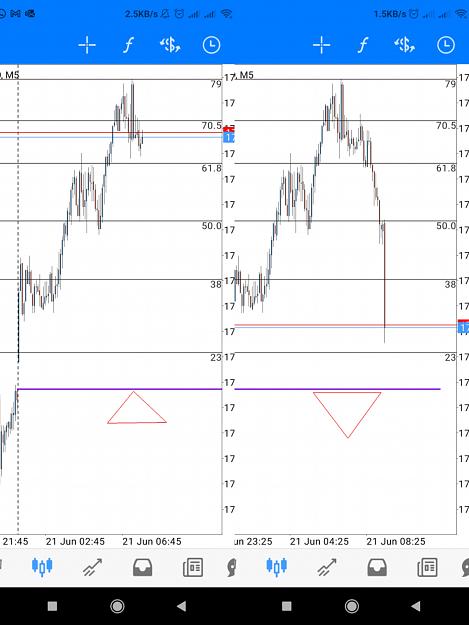
Task: Tap 23 Fibonacci label in right chart
Action: pyautogui.click(x=450, y=358)
